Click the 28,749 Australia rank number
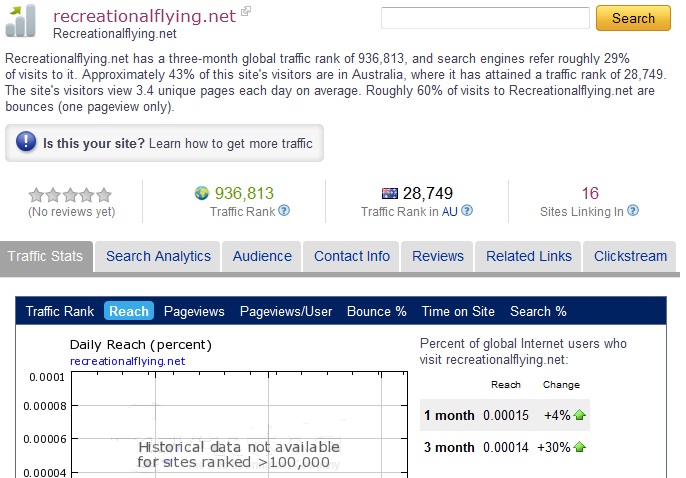Image resolution: width=686 pixels, height=478 pixels. point(428,193)
